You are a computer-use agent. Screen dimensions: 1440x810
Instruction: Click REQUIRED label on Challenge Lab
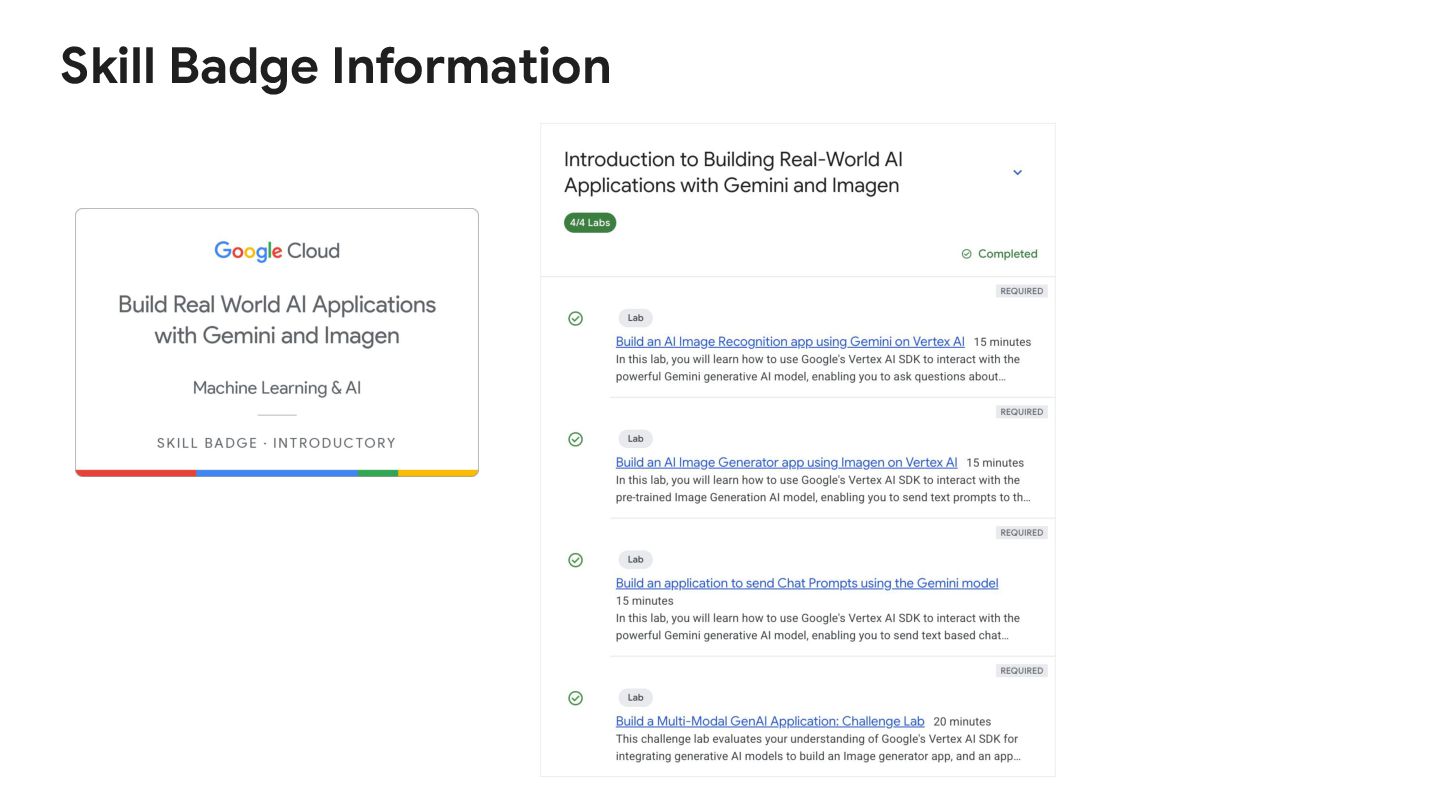(1021, 671)
